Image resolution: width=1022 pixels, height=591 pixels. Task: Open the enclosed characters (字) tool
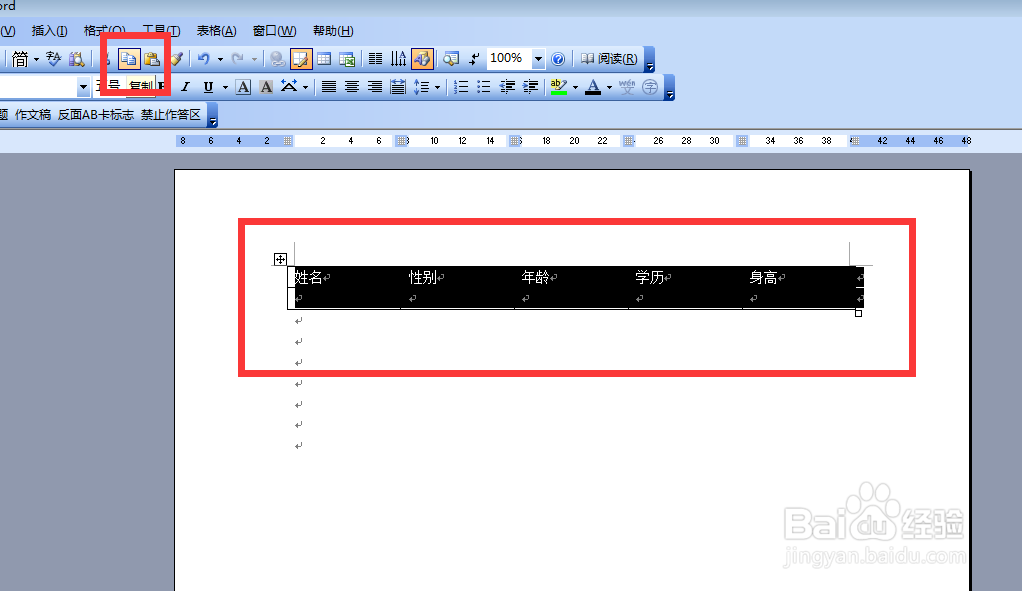click(650, 87)
